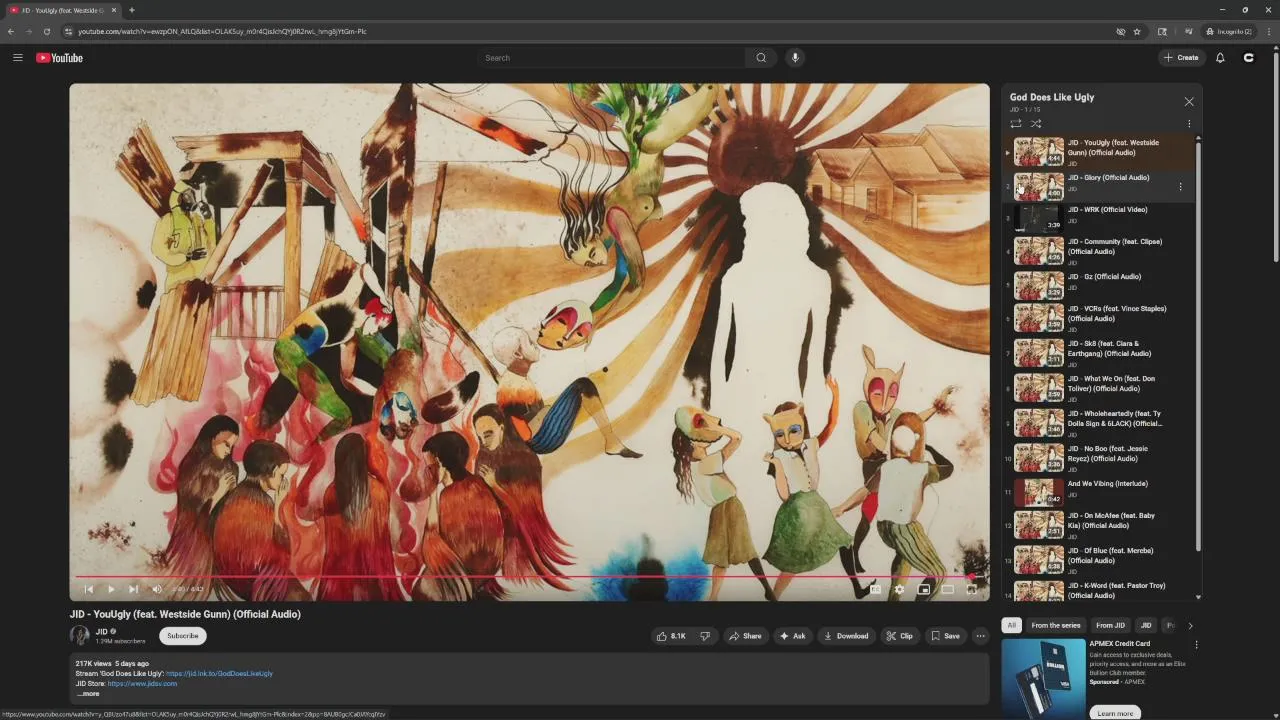The height and width of the screenshot is (720, 1280).
Task: Start voice search with the microphone
Action: [795, 58]
